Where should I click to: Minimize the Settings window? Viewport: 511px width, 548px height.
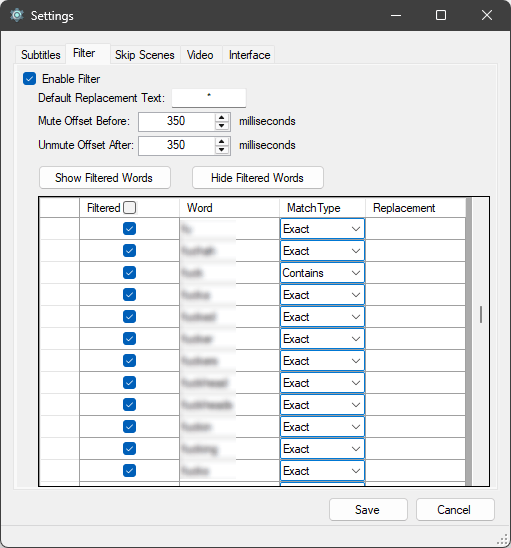pos(396,15)
